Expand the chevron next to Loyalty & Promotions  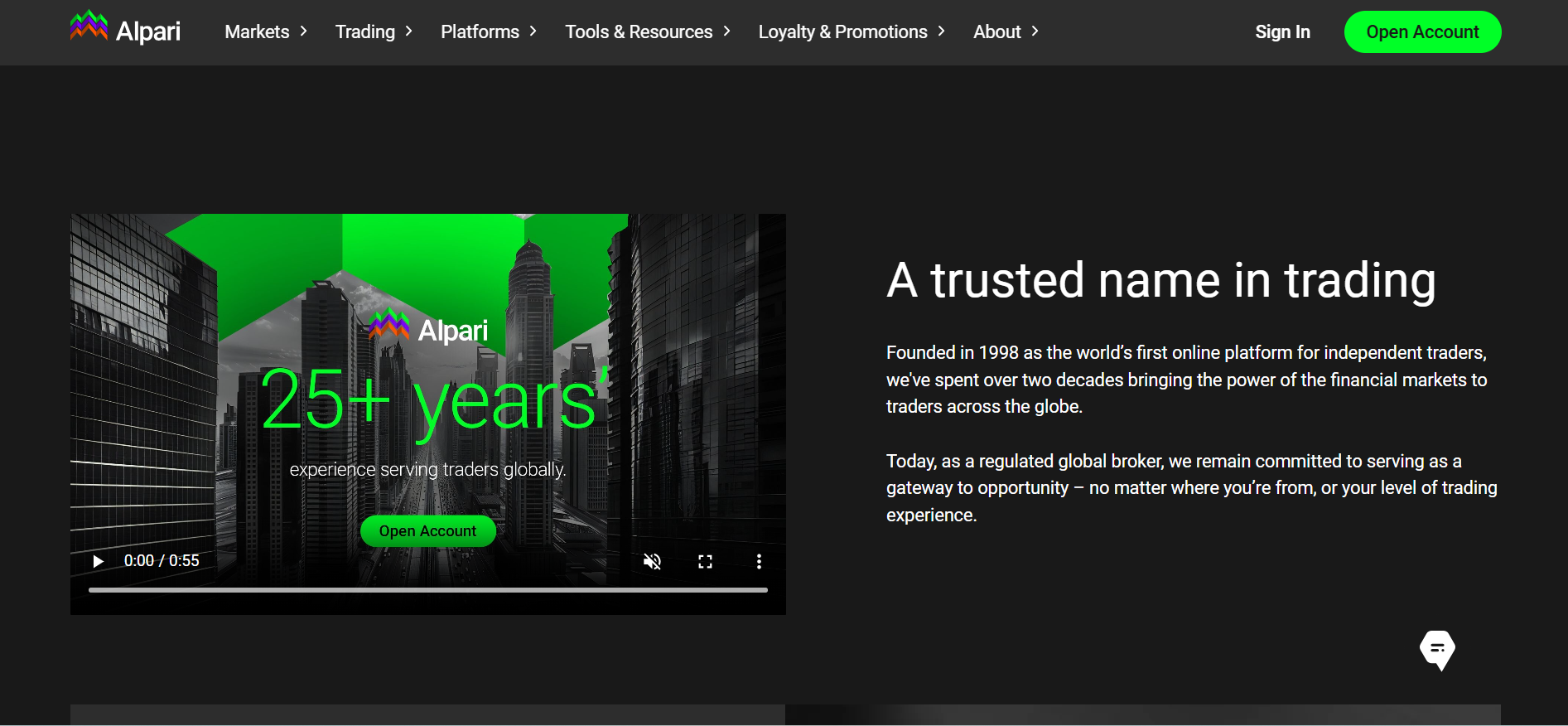click(942, 31)
